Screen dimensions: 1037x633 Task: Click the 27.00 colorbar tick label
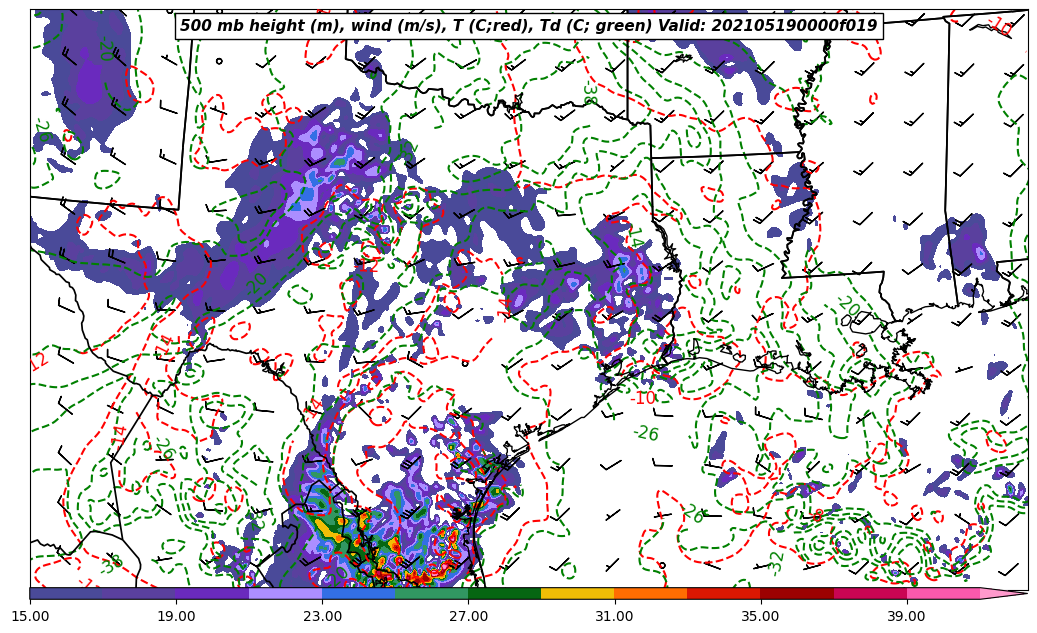click(x=468, y=616)
